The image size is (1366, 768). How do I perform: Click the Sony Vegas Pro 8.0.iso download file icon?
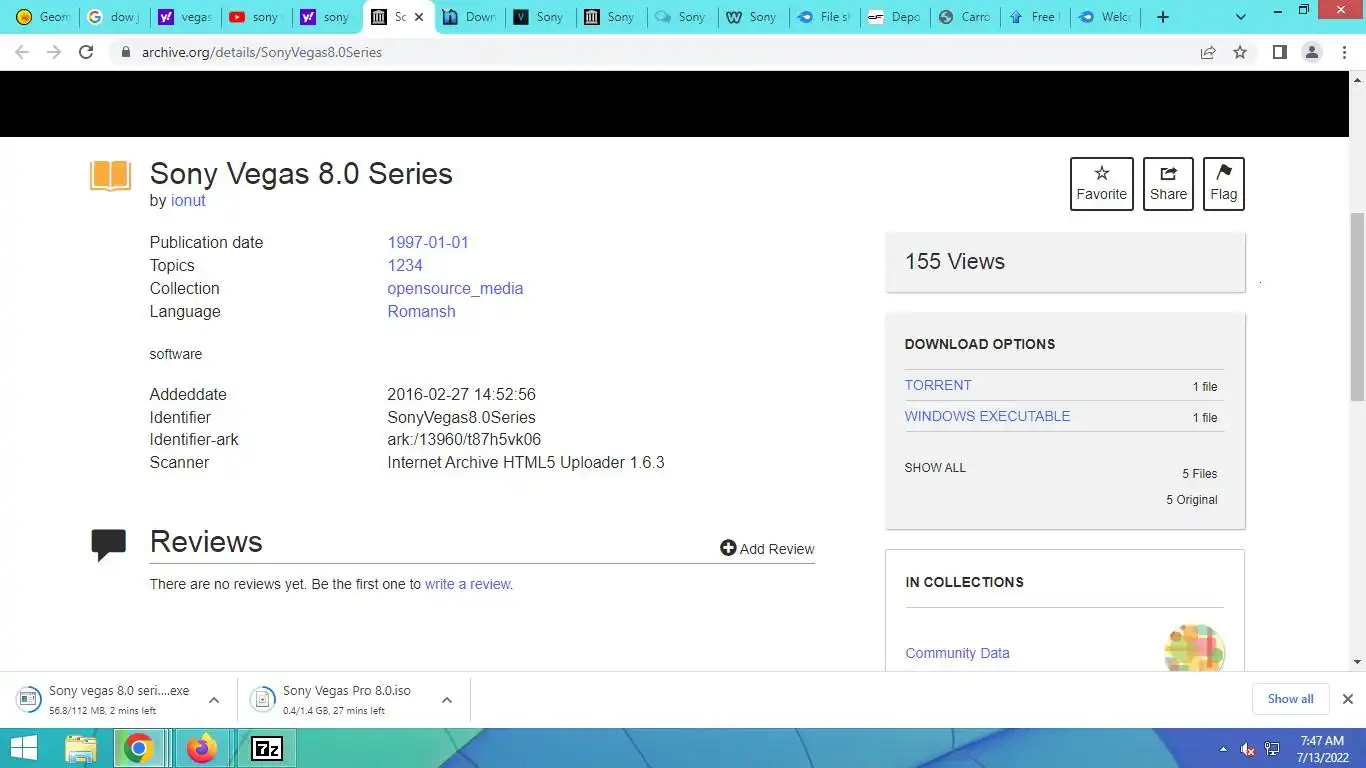(x=262, y=699)
